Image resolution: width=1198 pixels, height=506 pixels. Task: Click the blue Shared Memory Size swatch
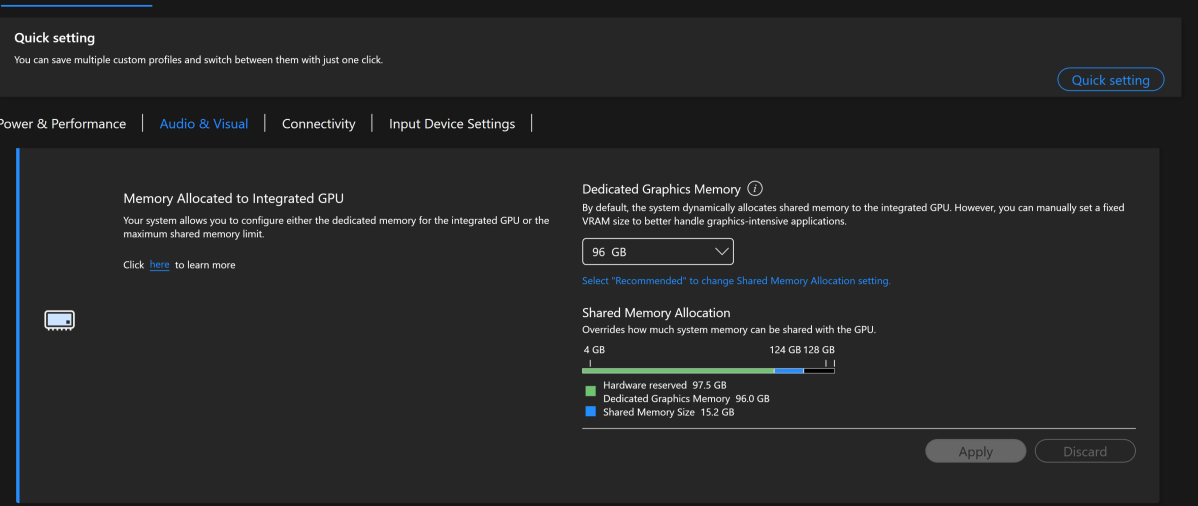click(x=591, y=411)
